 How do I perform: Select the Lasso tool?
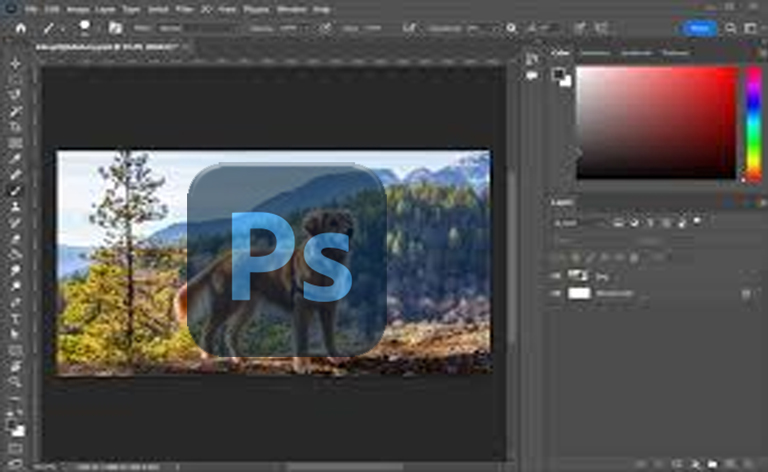16,95
